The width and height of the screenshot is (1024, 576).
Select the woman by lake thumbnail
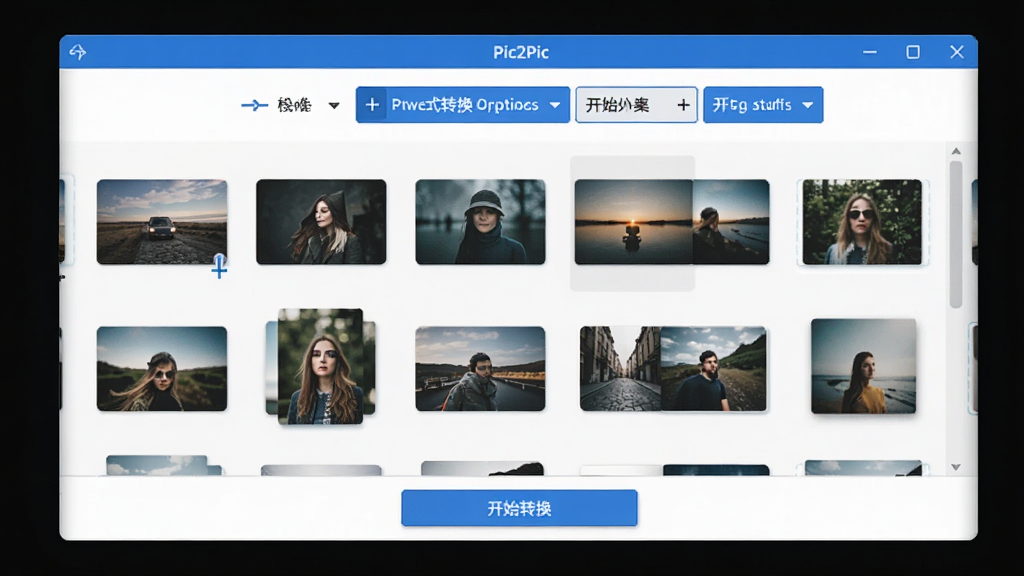[x=731, y=222]
